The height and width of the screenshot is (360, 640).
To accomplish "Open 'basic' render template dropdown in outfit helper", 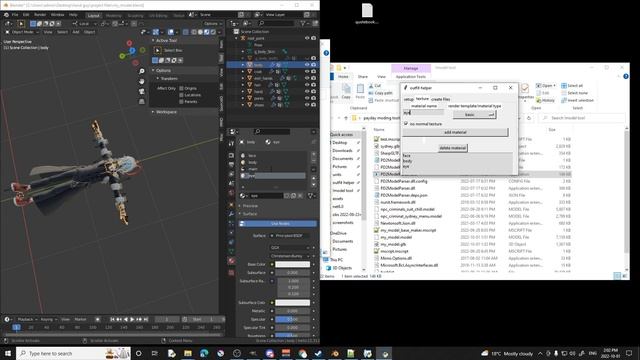I will pyautogui.click(x=474, y=115).
